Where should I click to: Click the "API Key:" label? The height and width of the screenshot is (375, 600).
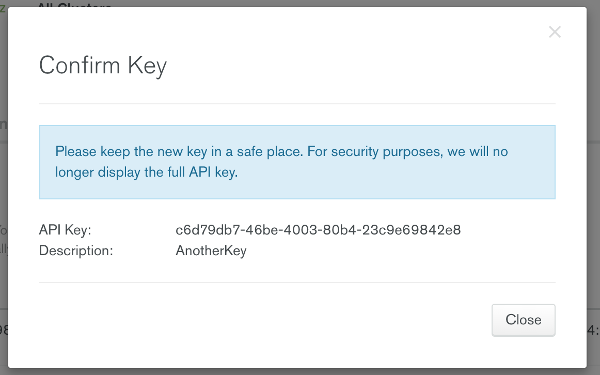[65, 230]
